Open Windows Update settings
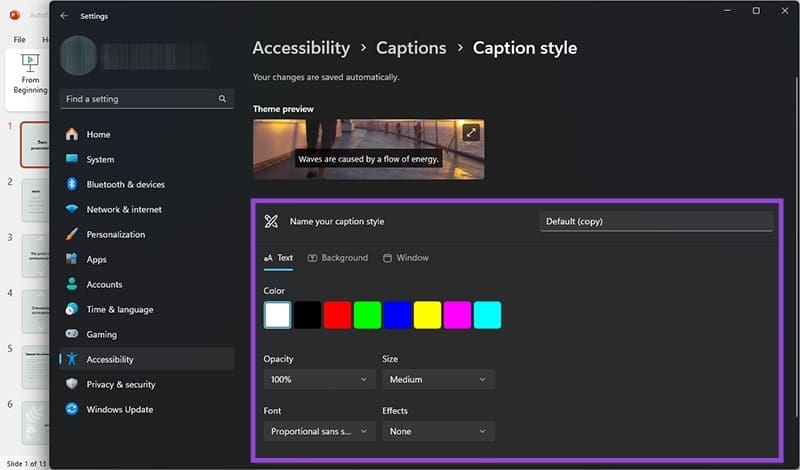Viewport: 800px width, 470px height. click(120, 409)
